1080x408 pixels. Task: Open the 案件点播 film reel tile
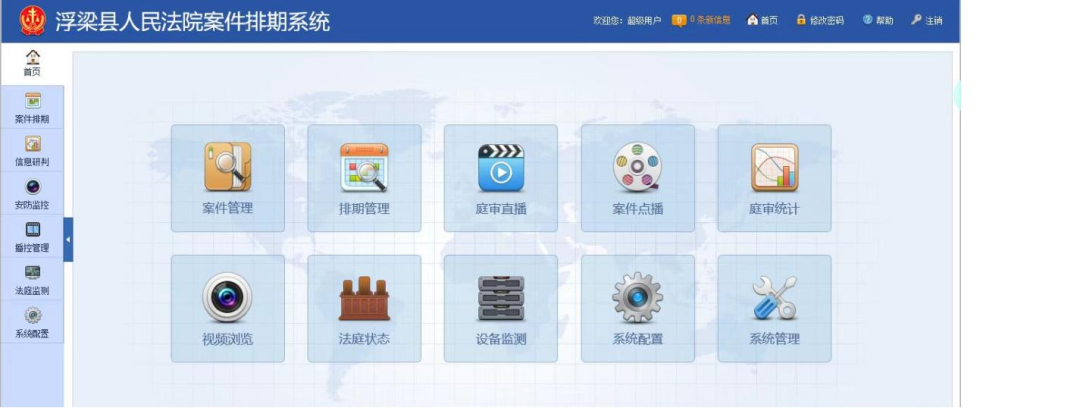click(638, 178)
